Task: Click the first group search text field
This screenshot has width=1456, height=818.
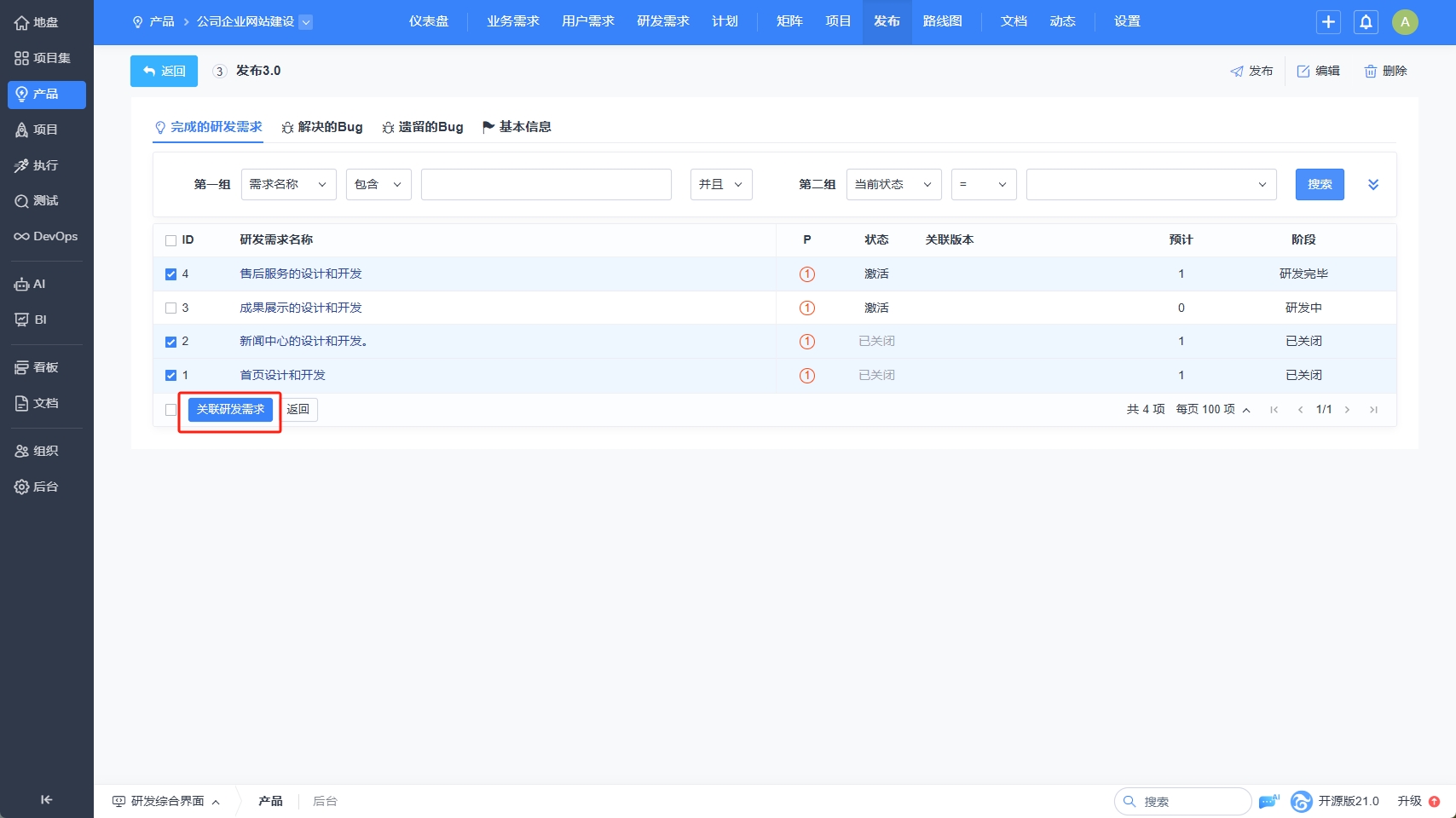Action: pos(546,185)
